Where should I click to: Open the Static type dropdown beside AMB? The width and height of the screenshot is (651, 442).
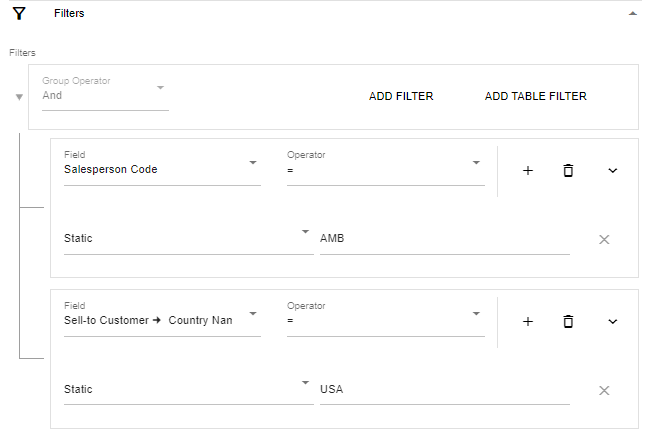point(188,239)
